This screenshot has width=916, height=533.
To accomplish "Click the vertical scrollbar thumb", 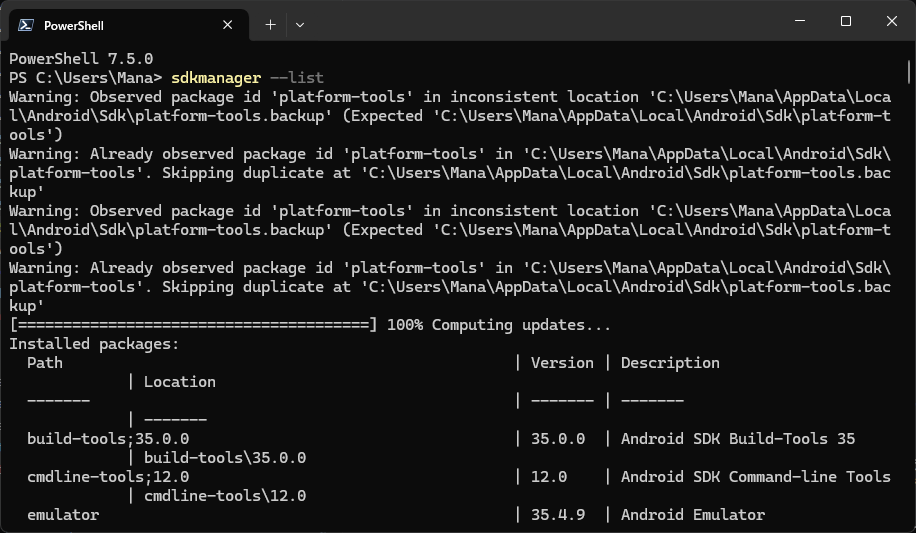I will coord(909,72).
